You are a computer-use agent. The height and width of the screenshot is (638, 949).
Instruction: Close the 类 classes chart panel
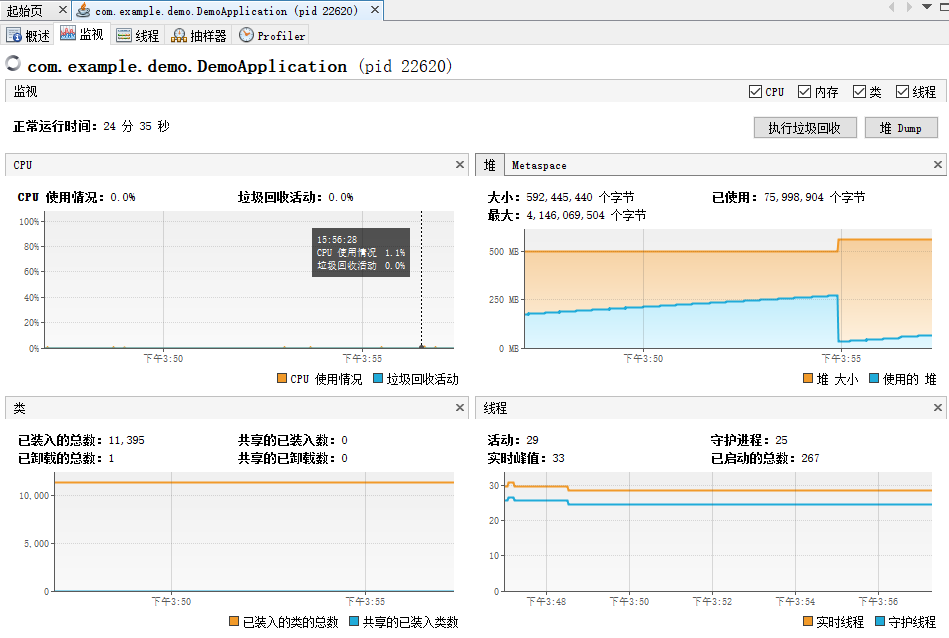[x=460, y=407]
